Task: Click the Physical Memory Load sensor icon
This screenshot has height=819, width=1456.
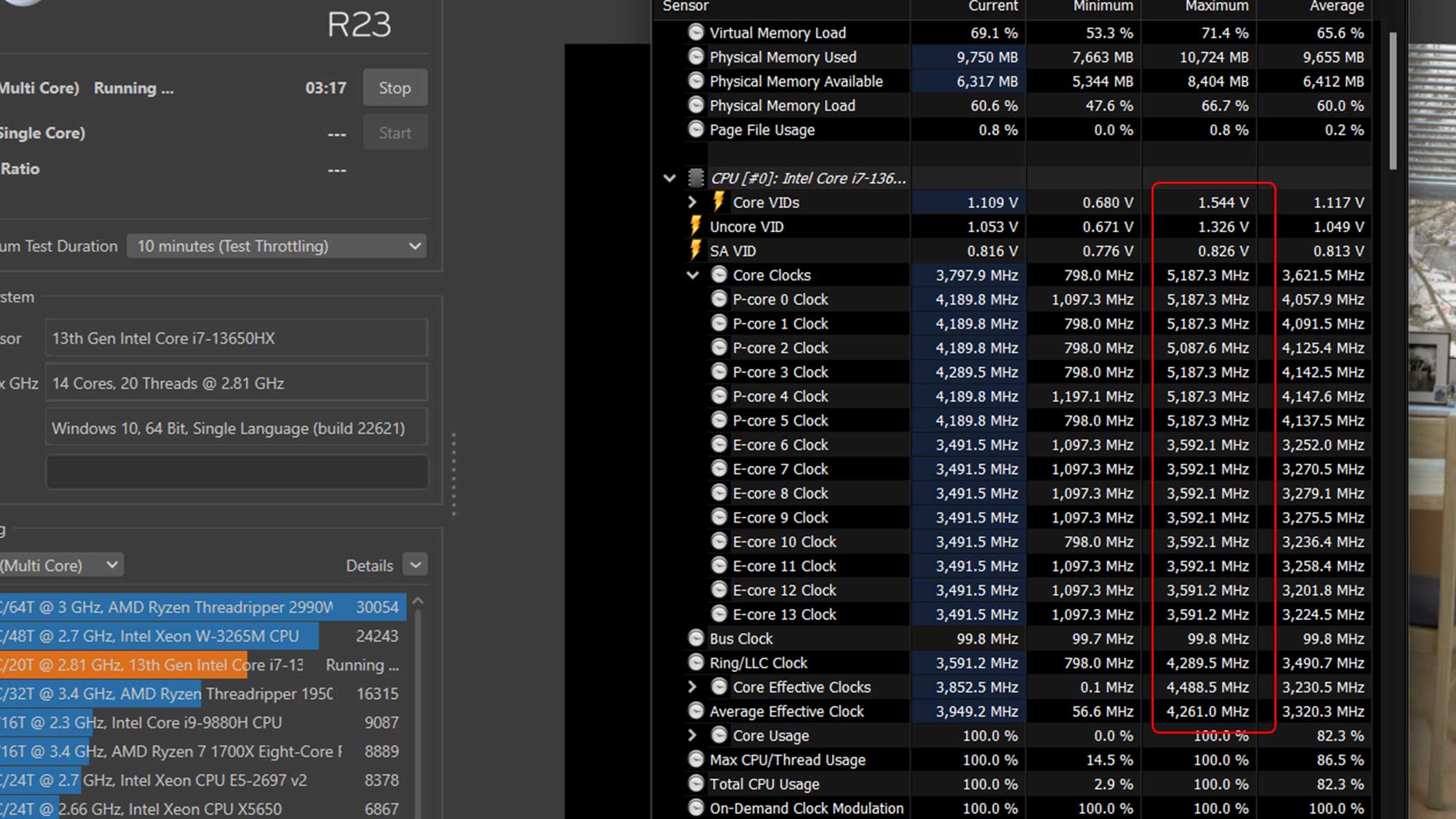Action: pyautogui.click(x=695, y=105)
